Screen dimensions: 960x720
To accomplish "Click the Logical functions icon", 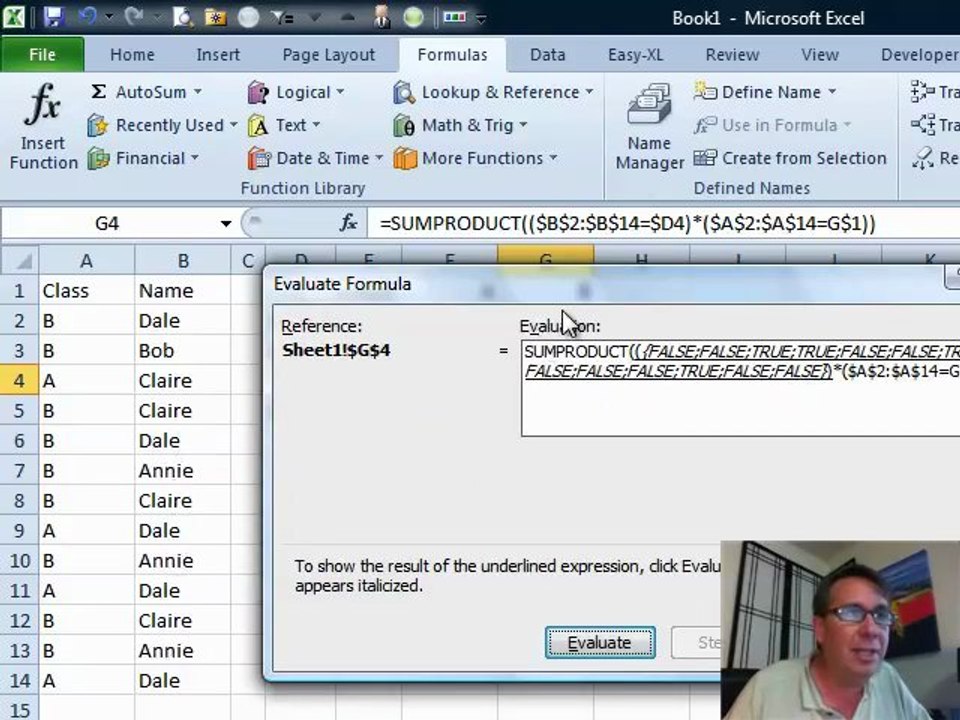I will (258, 92).
